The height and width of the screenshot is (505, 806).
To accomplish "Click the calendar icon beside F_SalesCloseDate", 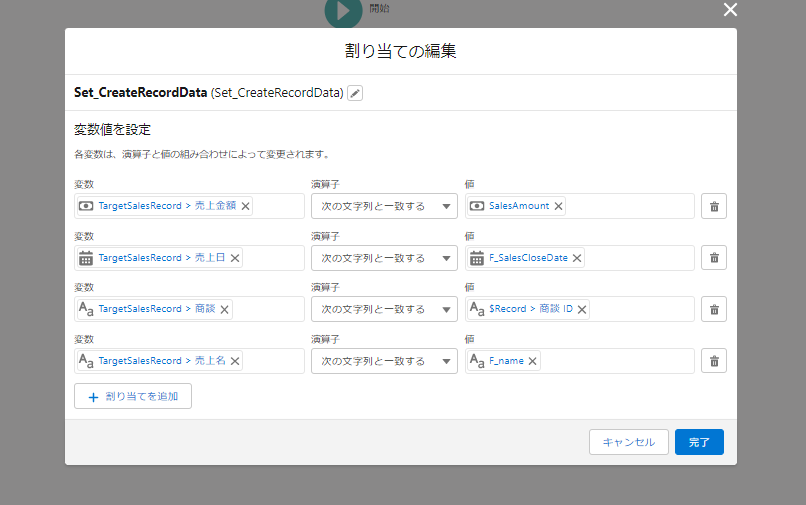I will [477, 258].
